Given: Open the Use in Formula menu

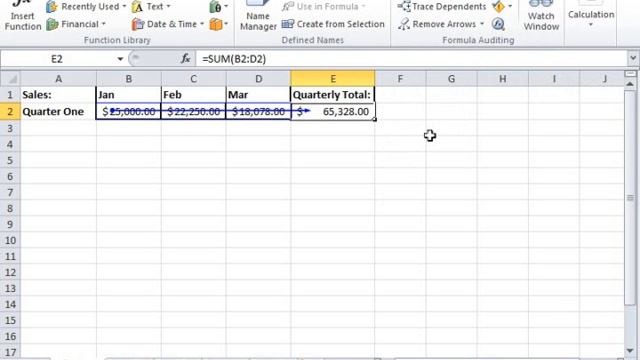Looking at the screenshot, I should click(x=323, y=7).
